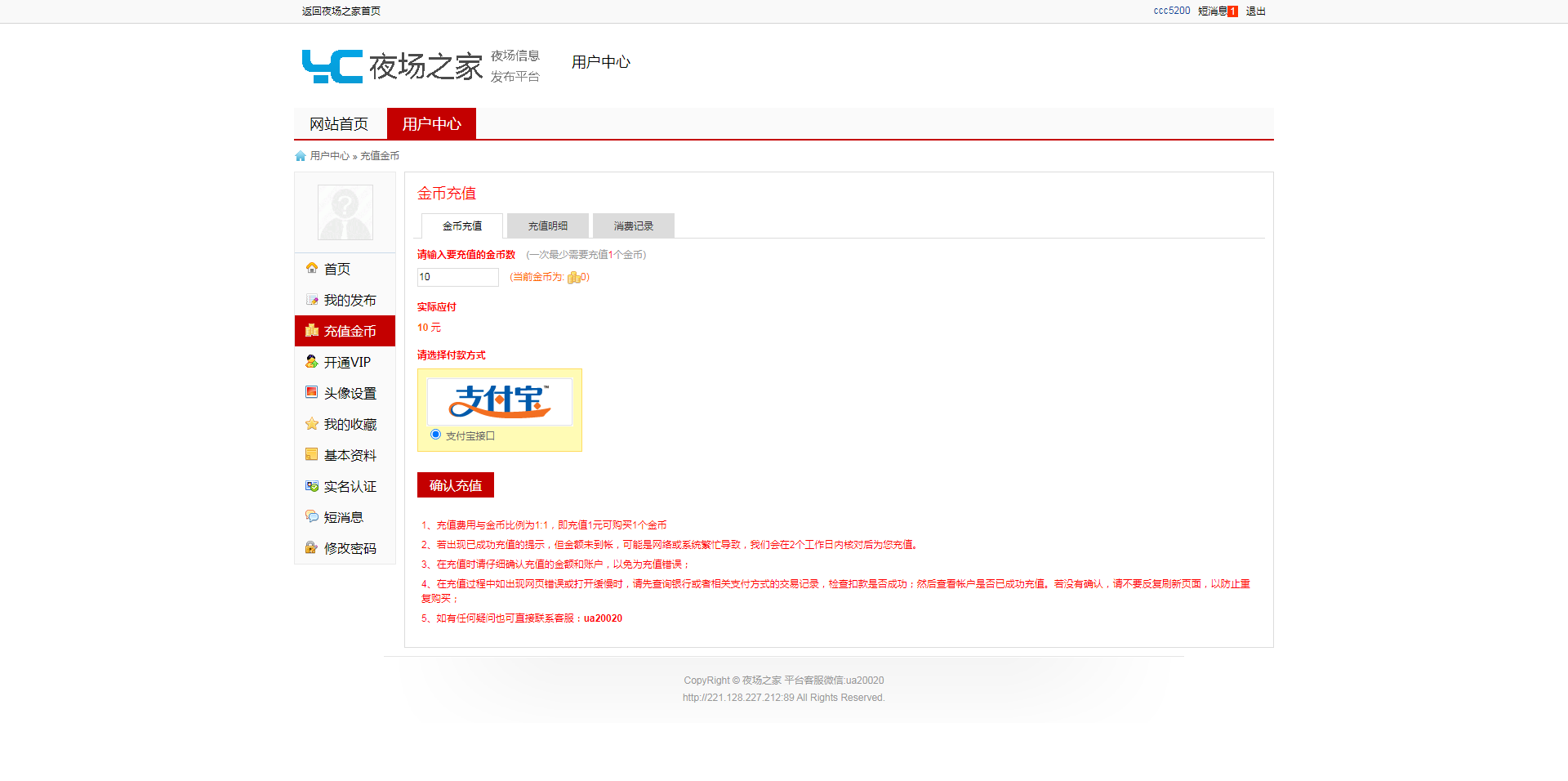The height and width of the screenshot is (781, 1568).
Task: Click the 基本资料 note icon
Action: coord(311,454)
